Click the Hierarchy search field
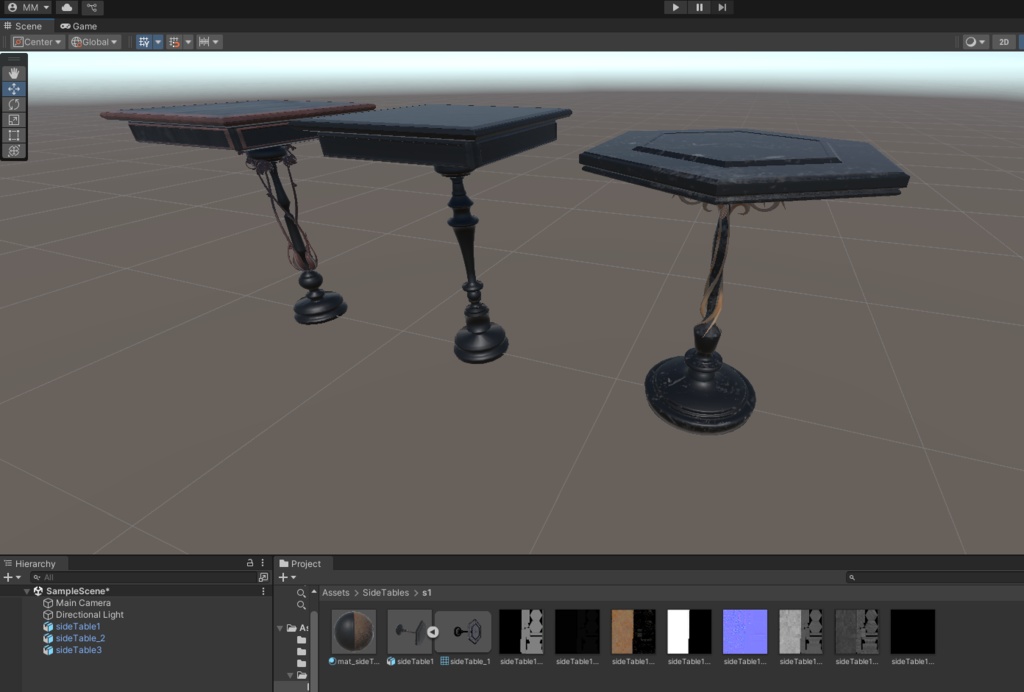 (x=142, y=577)
